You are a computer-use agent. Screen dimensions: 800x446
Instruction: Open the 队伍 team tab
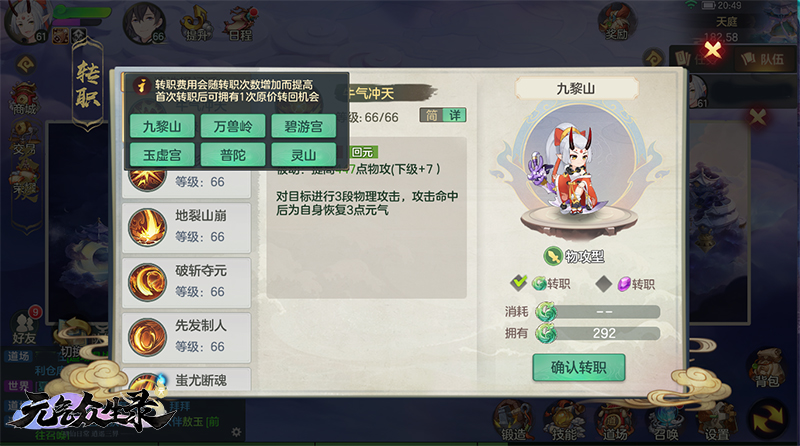click(x=763, y=59)
